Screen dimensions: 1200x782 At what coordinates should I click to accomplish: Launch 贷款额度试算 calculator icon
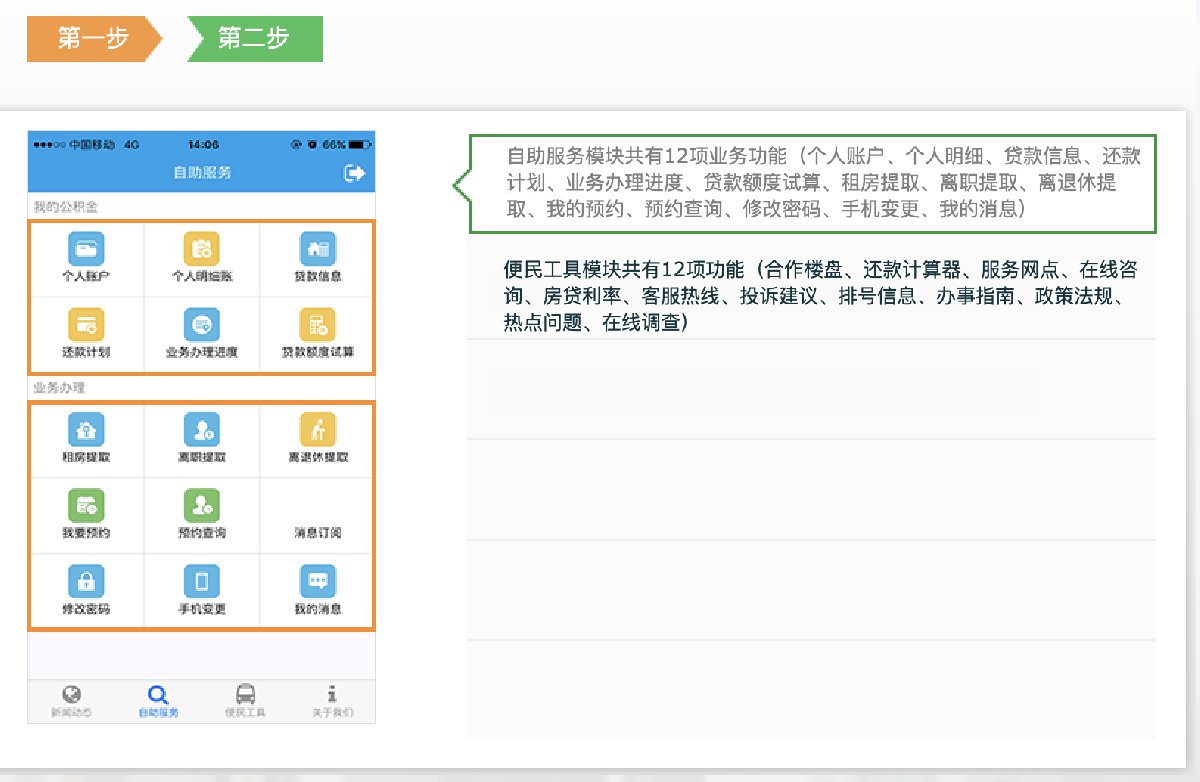(317, 325)
